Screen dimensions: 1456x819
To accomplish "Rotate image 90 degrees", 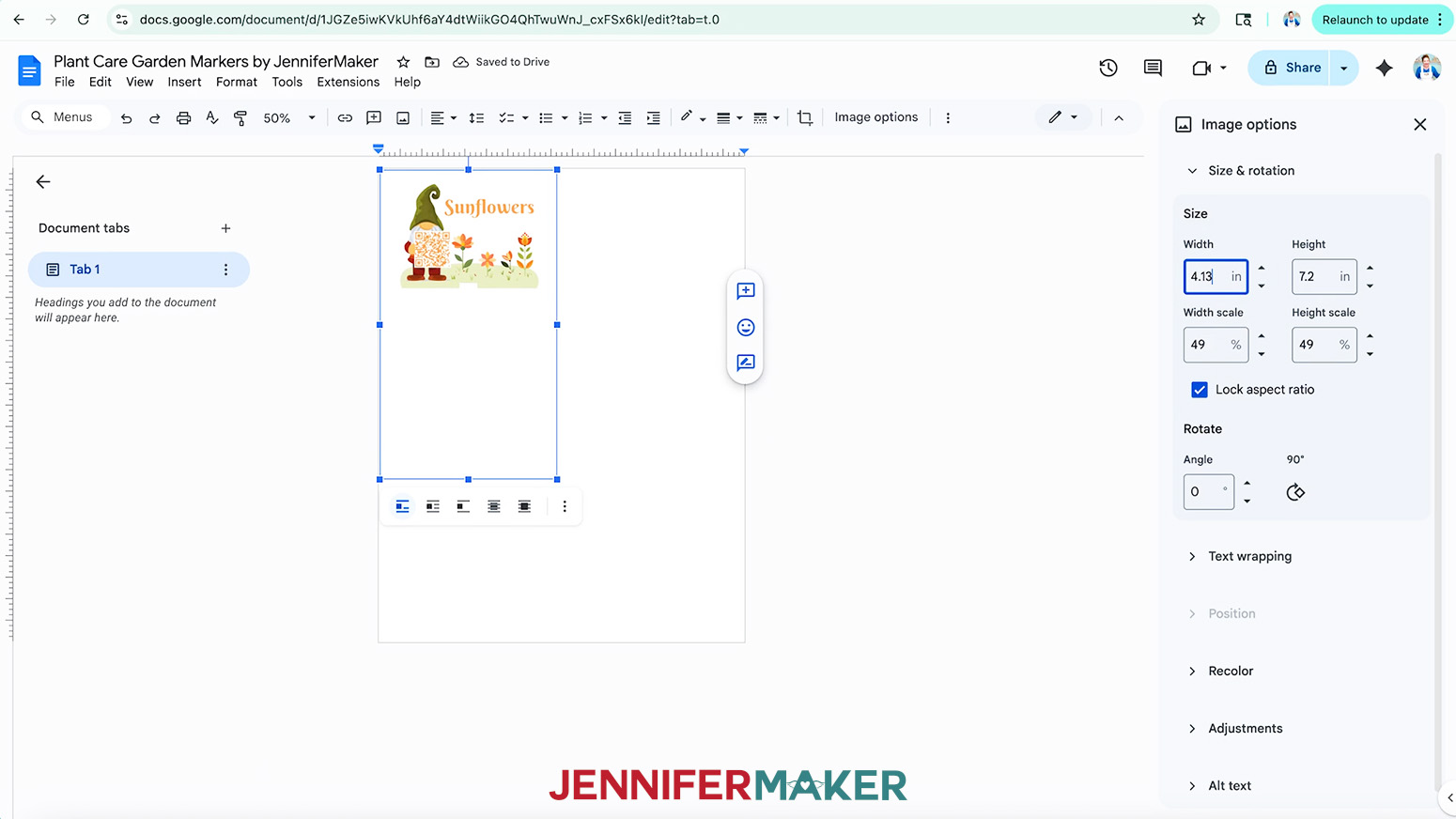I will pyautogui.click(x=1295, y=492).
